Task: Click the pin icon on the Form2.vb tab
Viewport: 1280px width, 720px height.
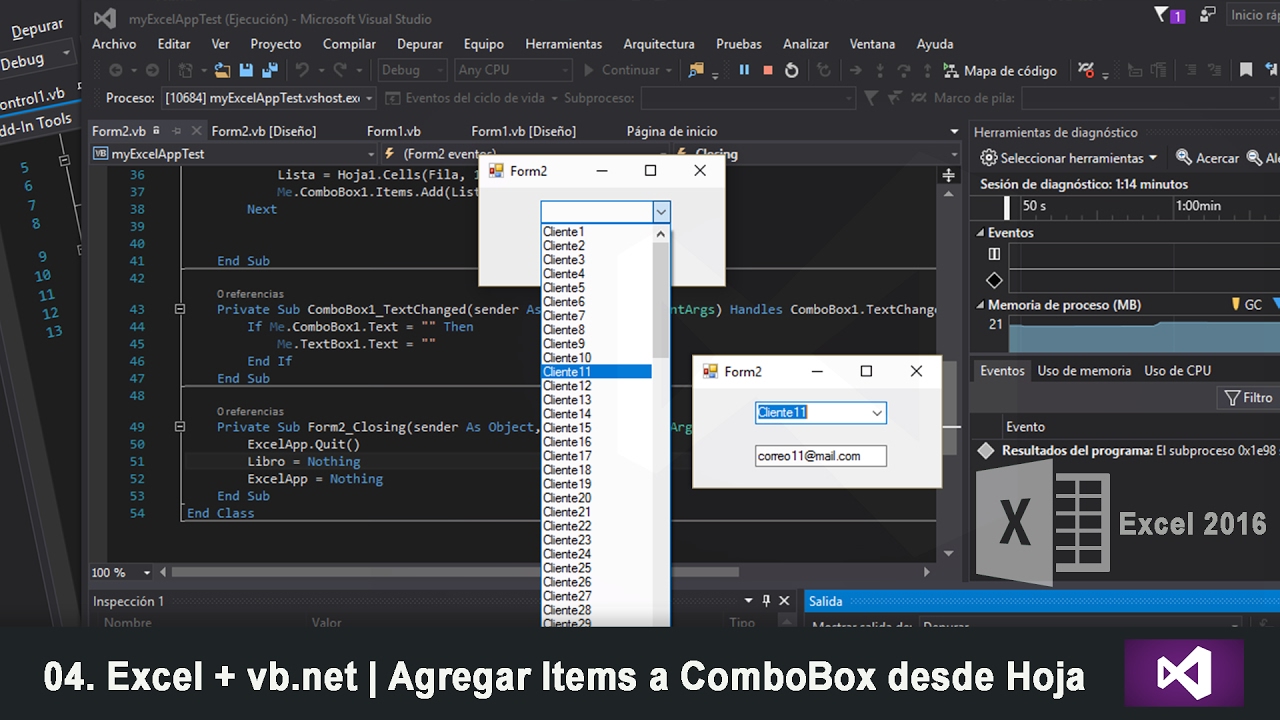Action: pos(176,131)
